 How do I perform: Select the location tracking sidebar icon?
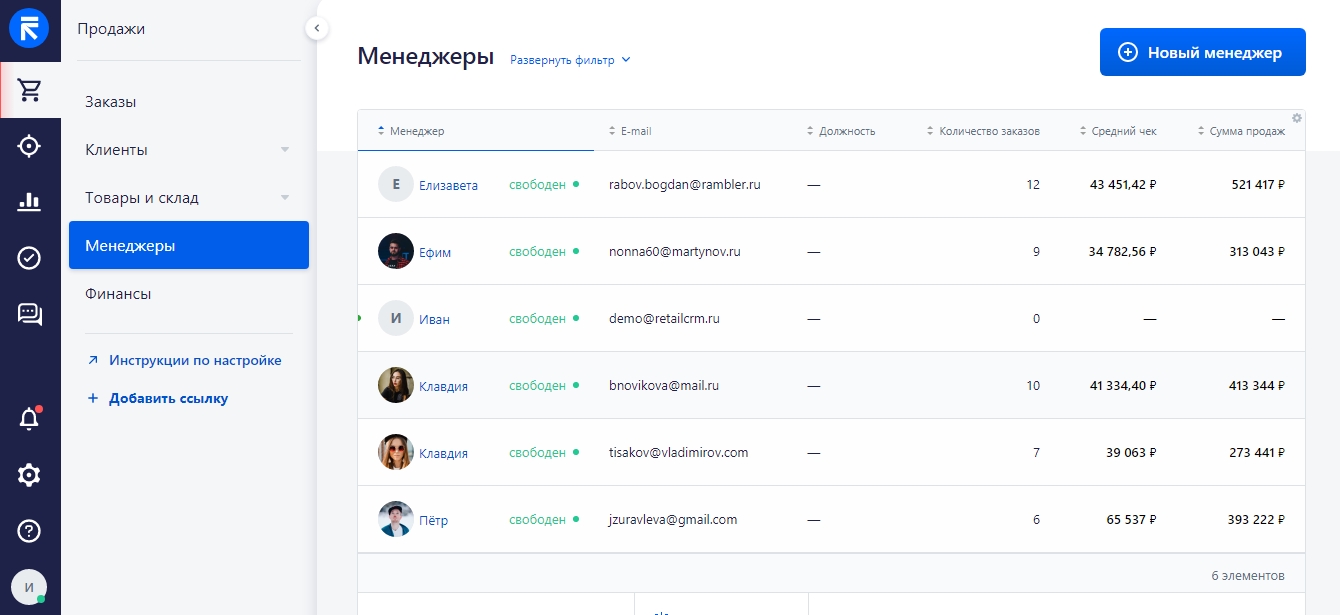30,146
